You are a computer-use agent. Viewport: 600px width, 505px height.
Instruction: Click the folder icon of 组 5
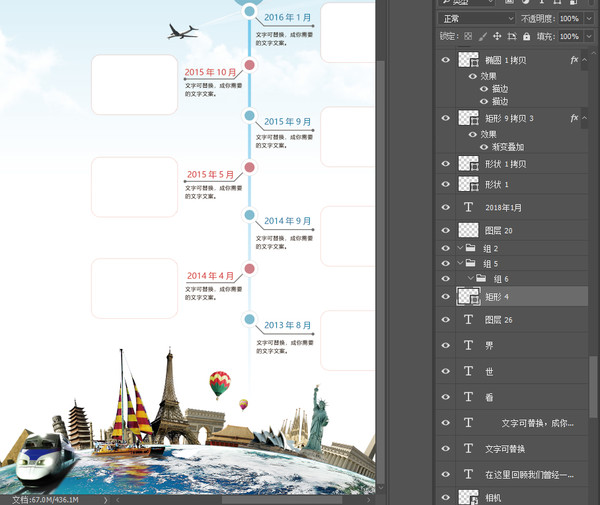click(470, 263)
